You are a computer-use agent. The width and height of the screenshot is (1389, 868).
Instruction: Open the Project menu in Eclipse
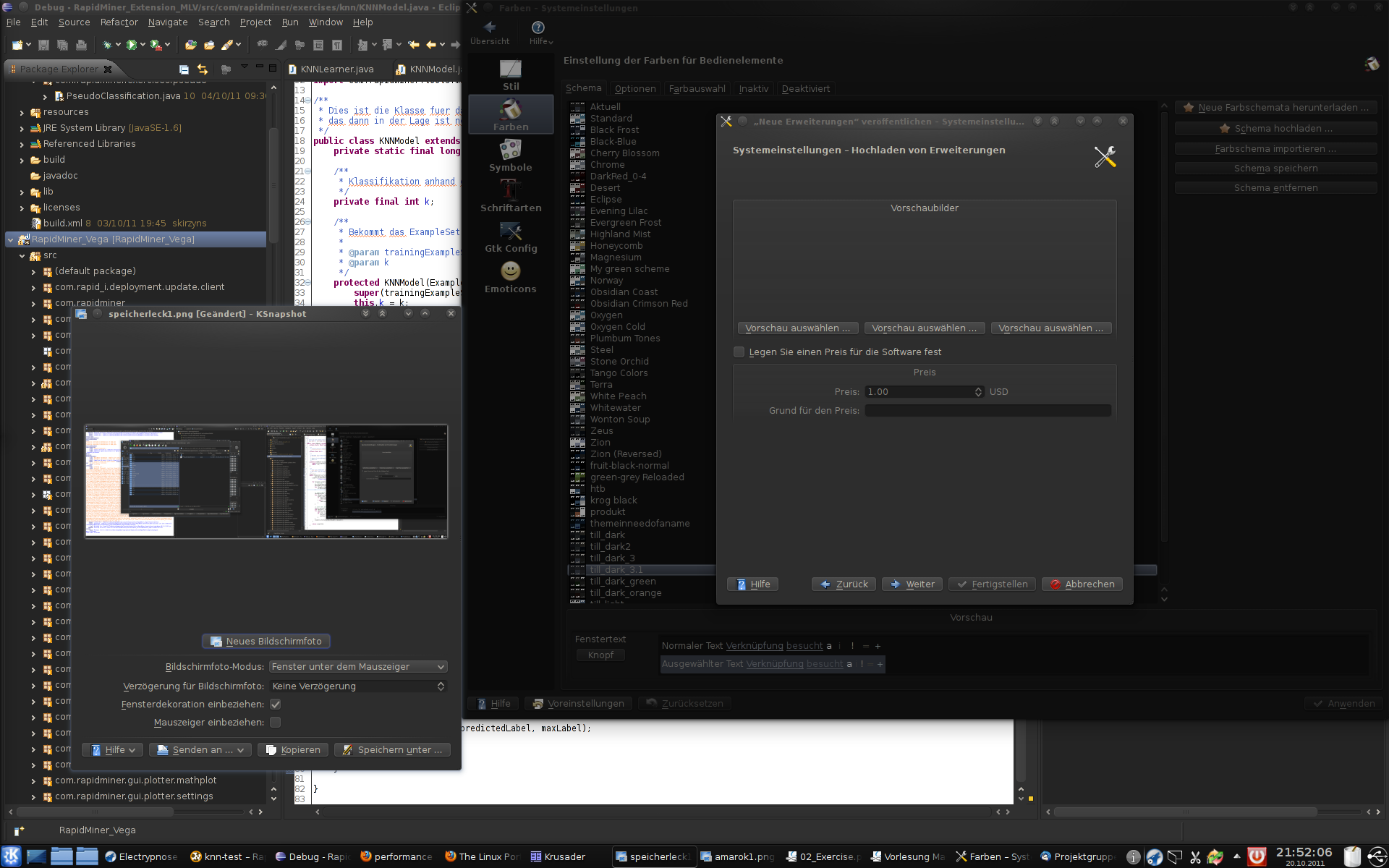pos(255,22)
